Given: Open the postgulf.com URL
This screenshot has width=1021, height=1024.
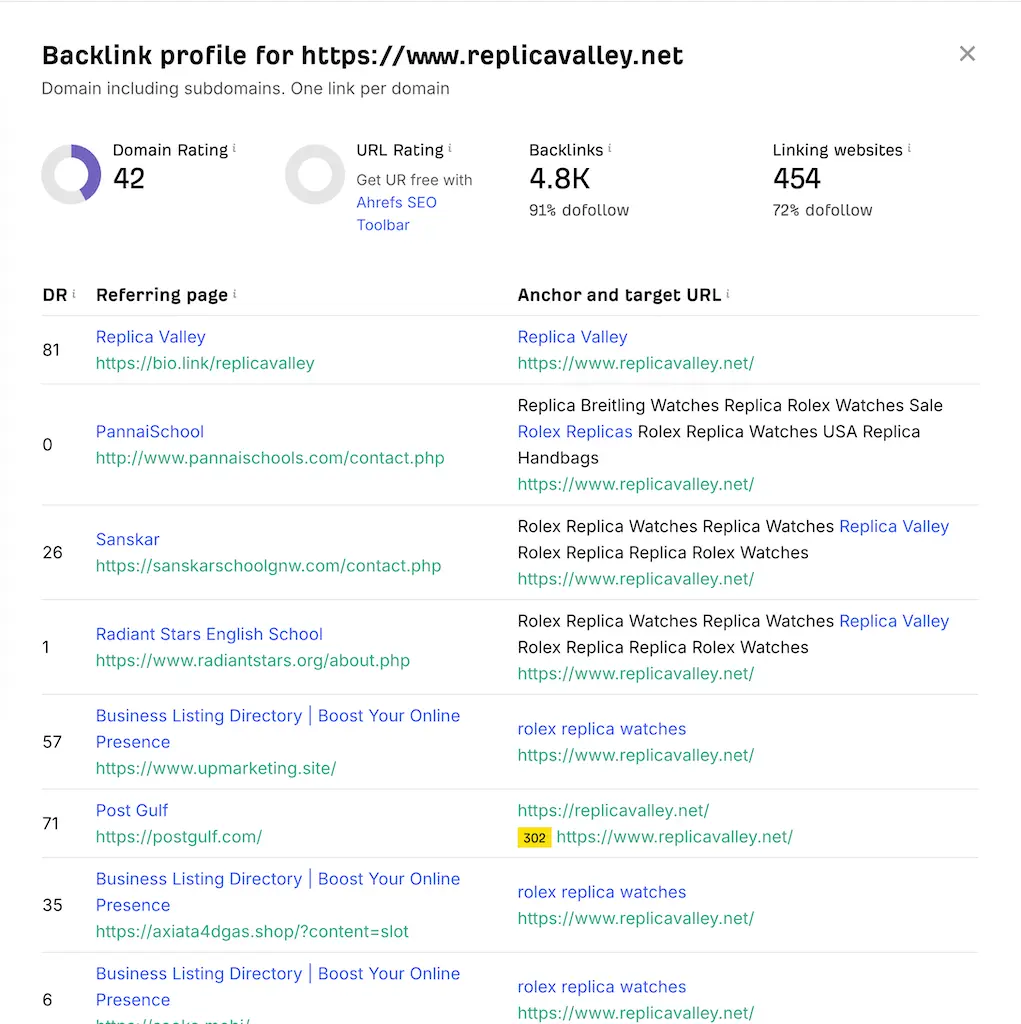Looking at the screenshot, I should pyautogui.click(x=179, y=837).
